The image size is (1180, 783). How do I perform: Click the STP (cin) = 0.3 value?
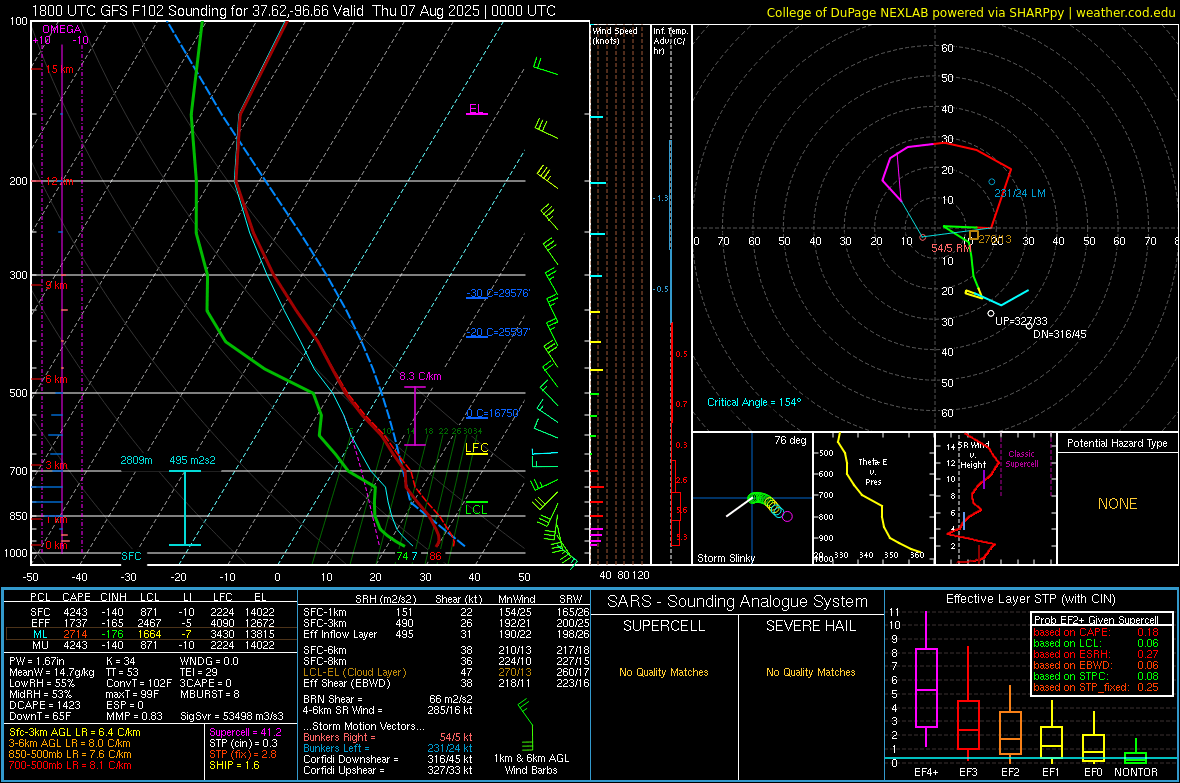(x=243, y=743)
